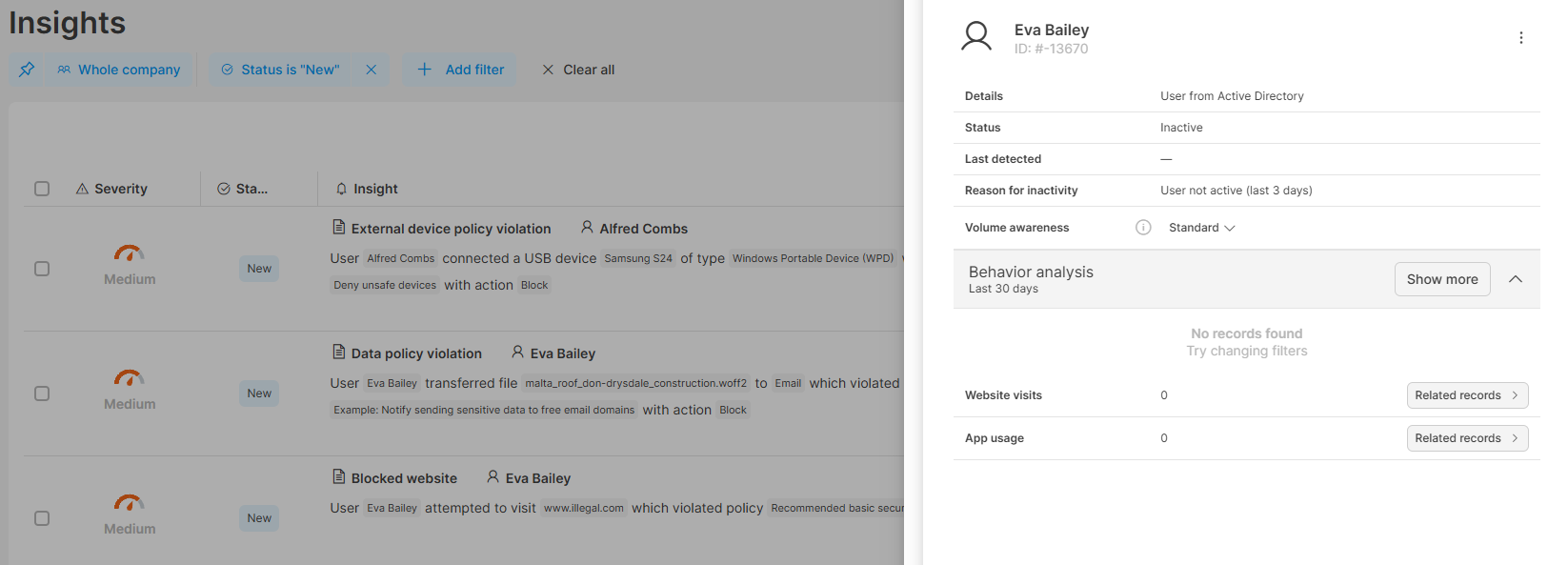This screenshot has width=1568, height=565.
Task: Toggle the select-all checkbox in table header
Action: click(x=42, y=189)
